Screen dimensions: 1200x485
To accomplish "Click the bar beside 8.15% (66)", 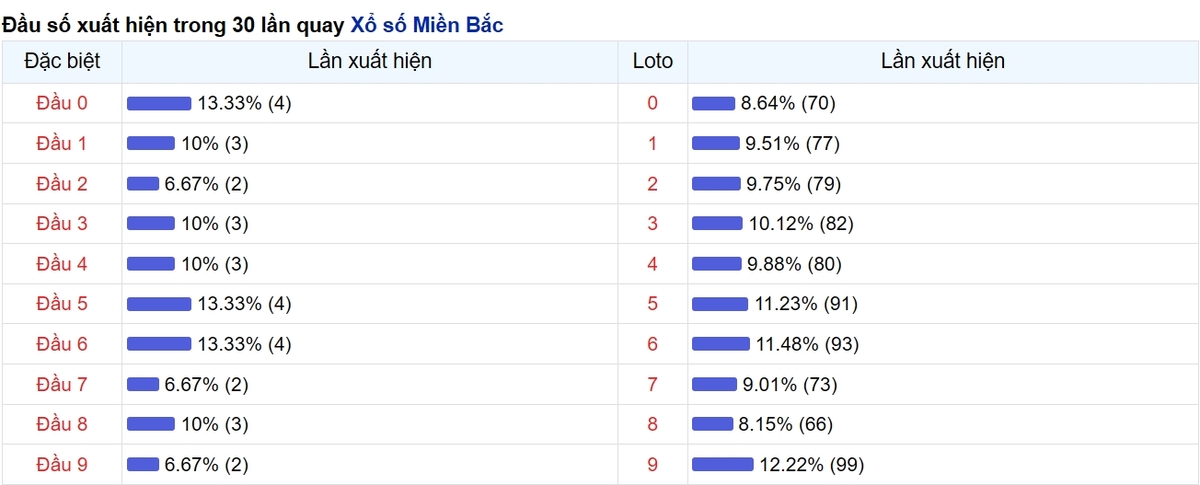I will point(712,424).
